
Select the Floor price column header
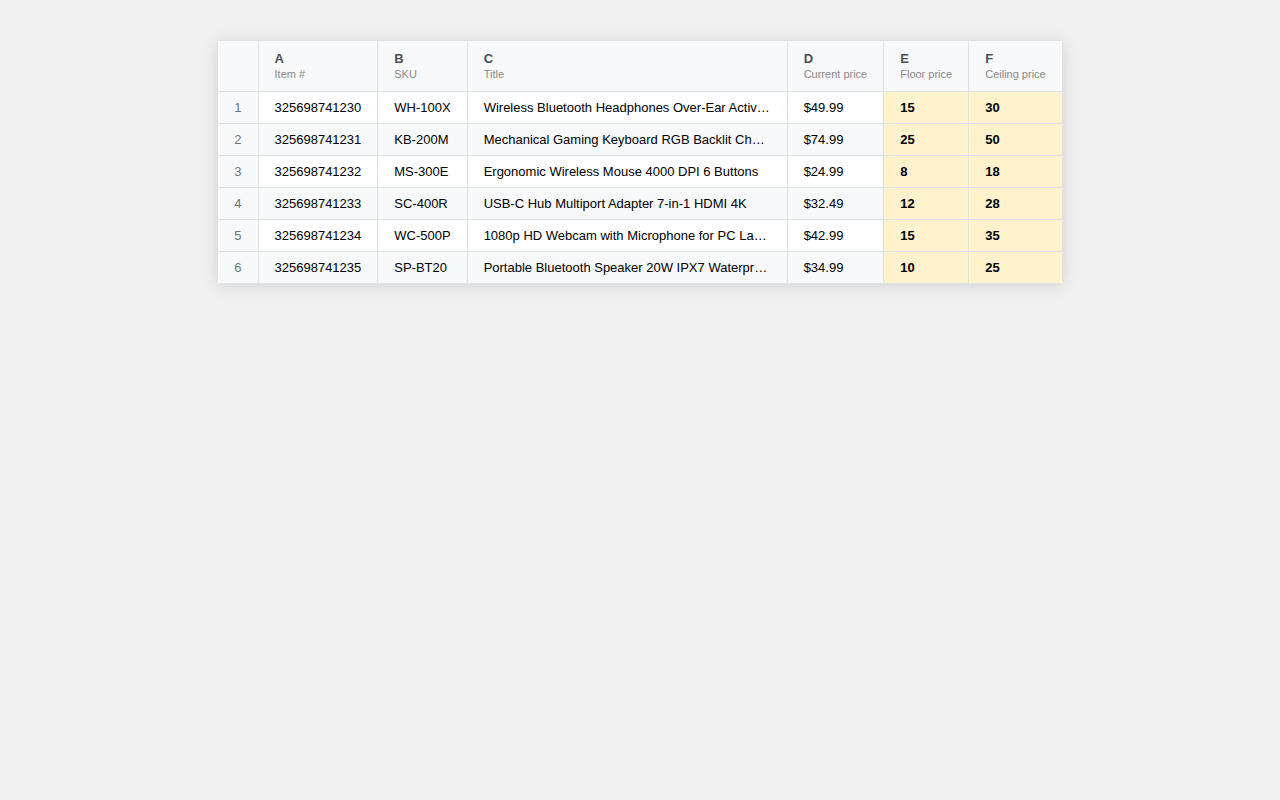(x=925, y=66)
